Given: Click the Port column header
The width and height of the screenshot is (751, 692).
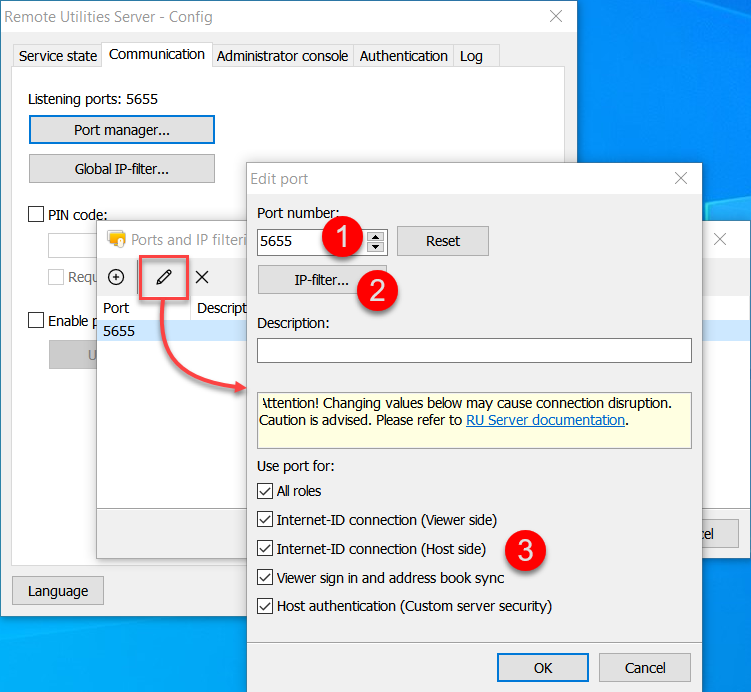Looking at the screenshot, I should point(144,308).
